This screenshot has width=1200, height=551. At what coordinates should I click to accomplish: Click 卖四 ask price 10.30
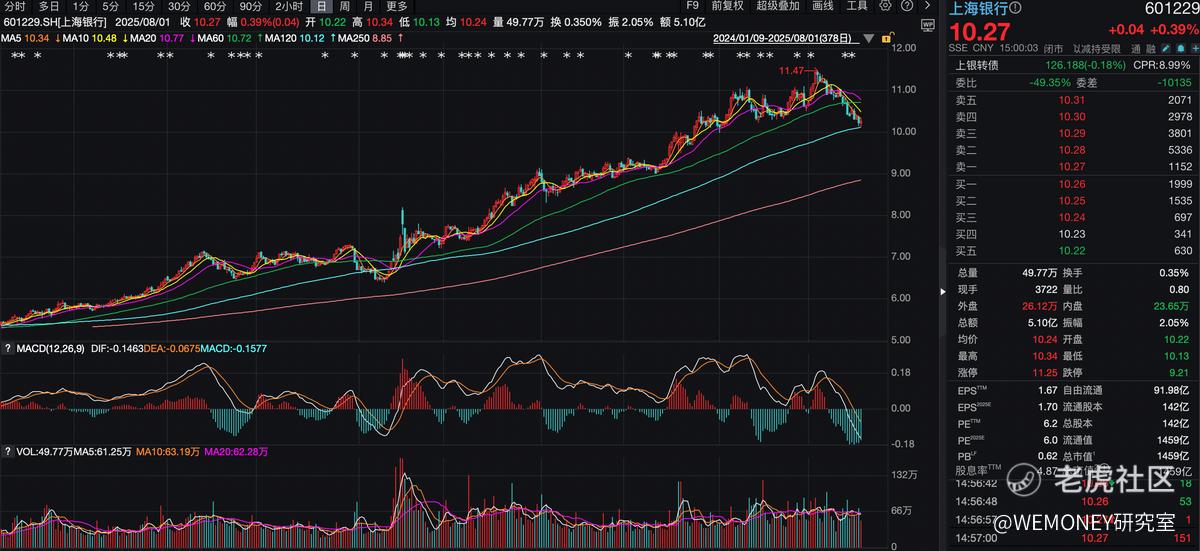(1072, 116)
